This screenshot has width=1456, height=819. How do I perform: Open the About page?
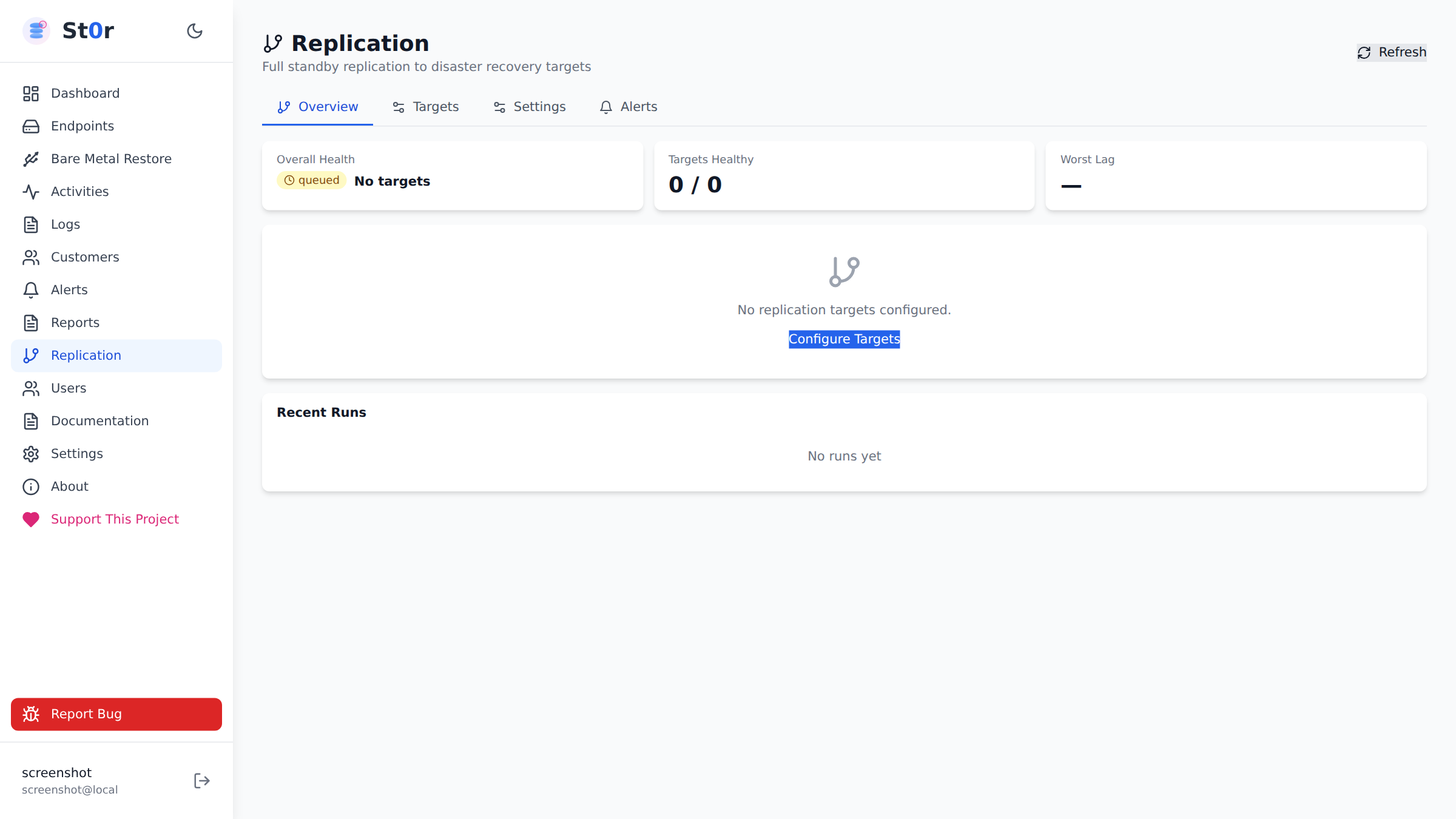pos(69,486)
